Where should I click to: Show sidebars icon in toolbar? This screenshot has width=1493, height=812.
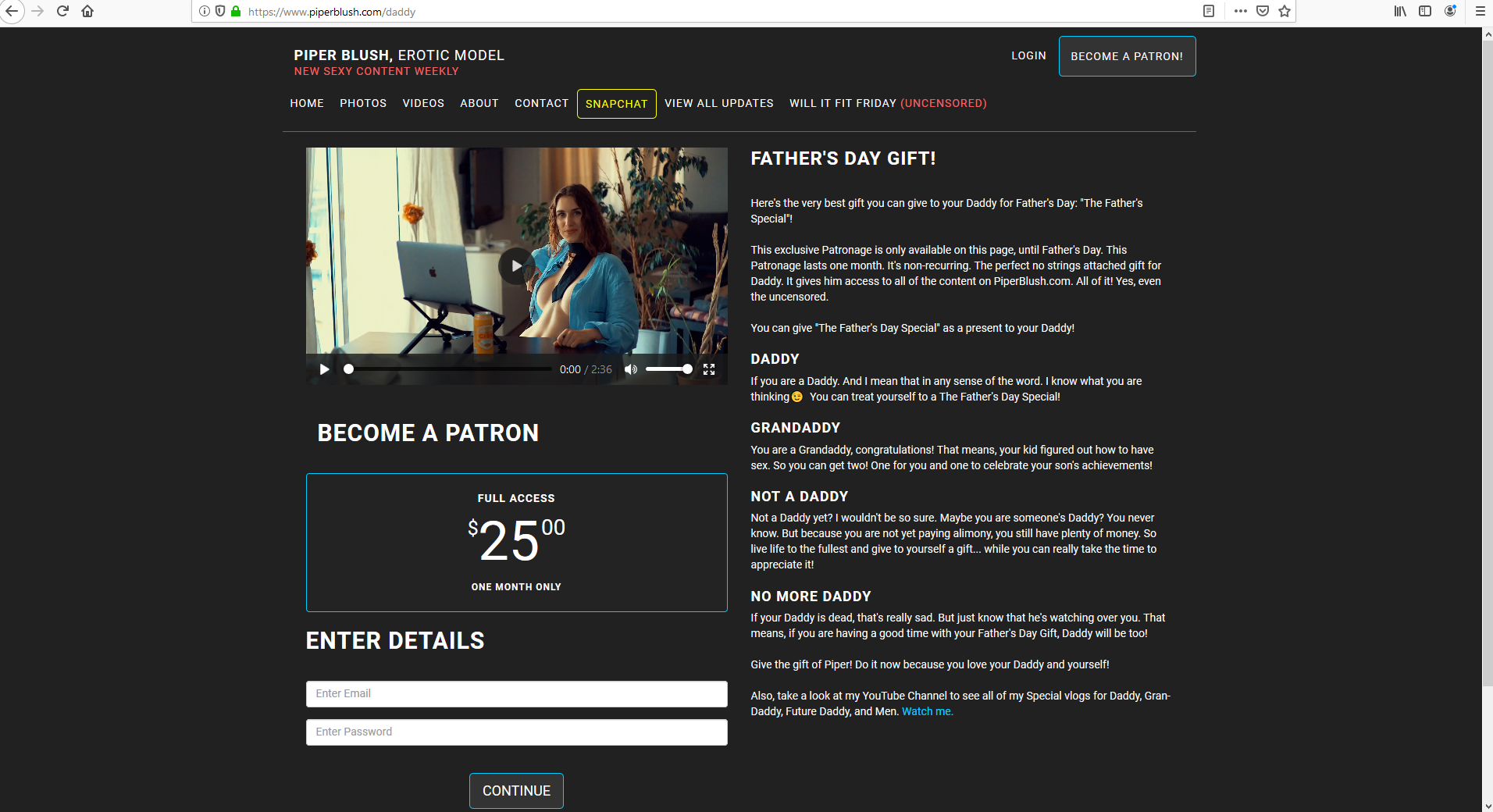[1425, 11]
